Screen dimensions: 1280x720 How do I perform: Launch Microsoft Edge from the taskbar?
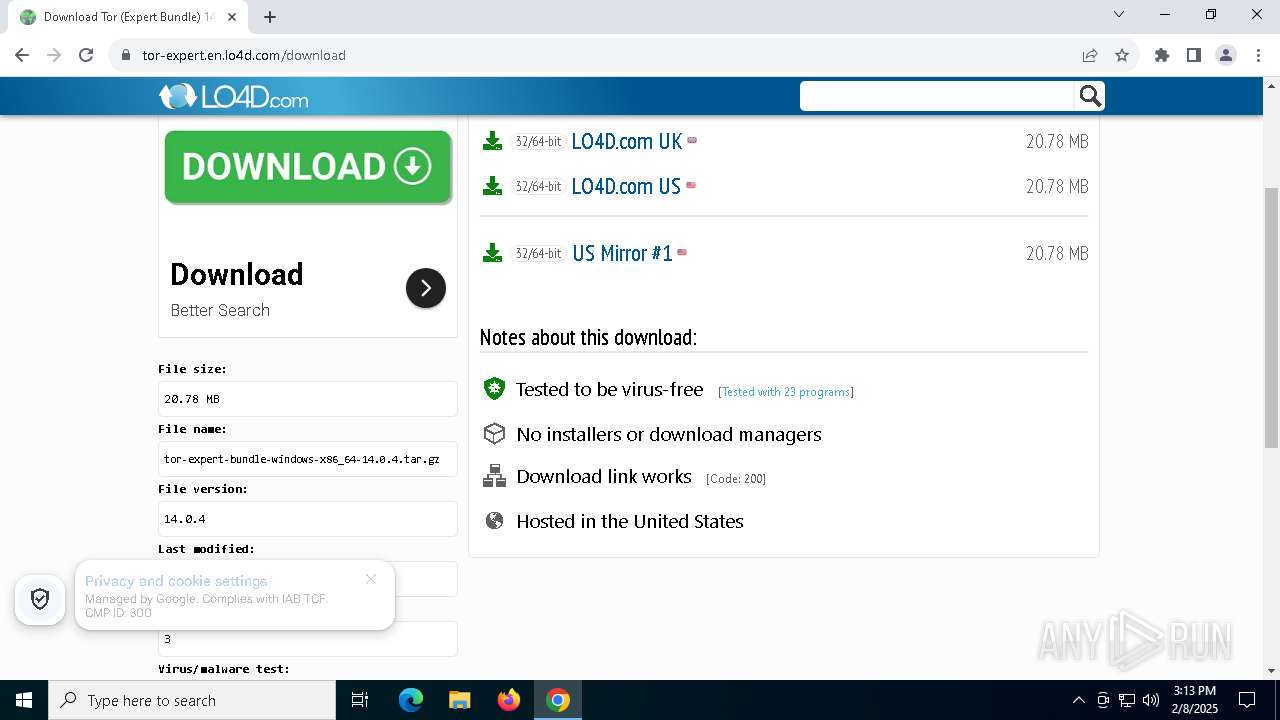411,700
